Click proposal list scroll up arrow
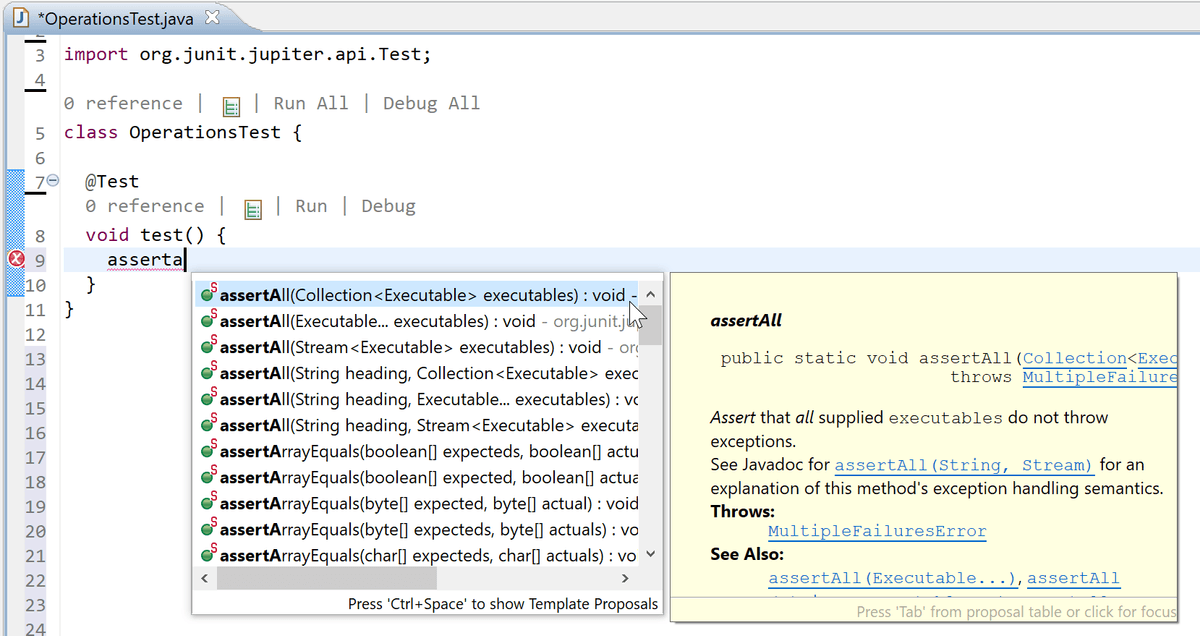Viewport: 1200px width, 636px height. pyautogui.click(x=651, y=295)
